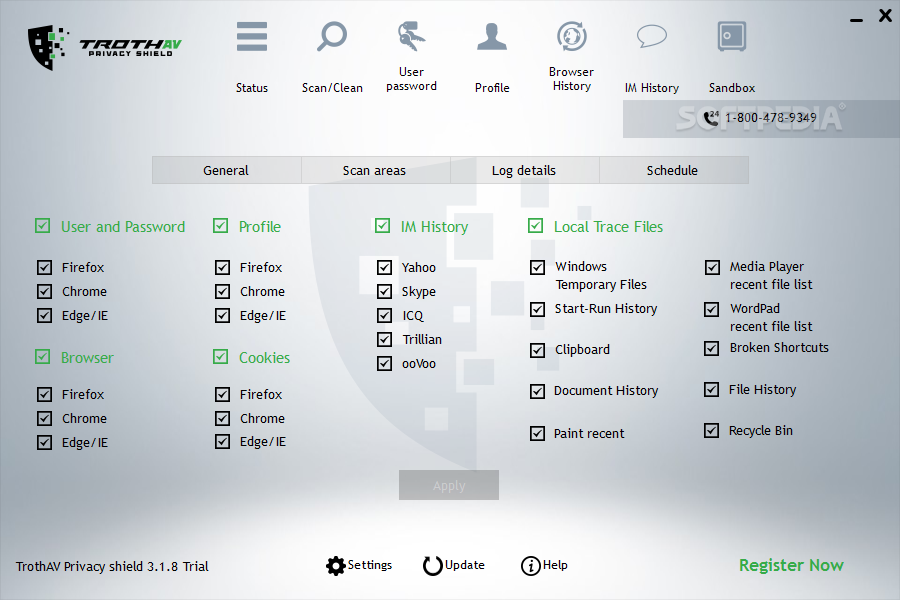Click the TrothAV Privacy Shield logo

(106, 47)
